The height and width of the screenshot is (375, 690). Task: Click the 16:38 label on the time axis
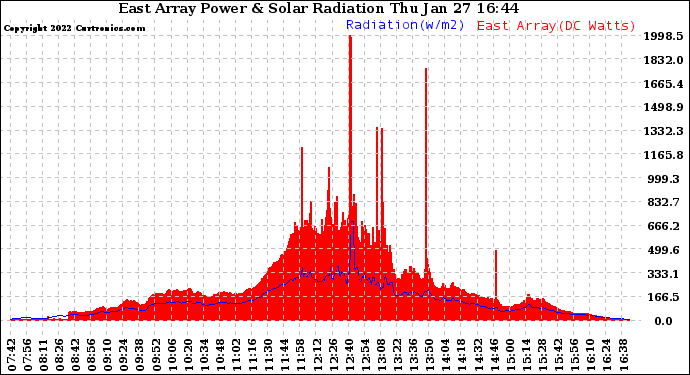(623, 355)
